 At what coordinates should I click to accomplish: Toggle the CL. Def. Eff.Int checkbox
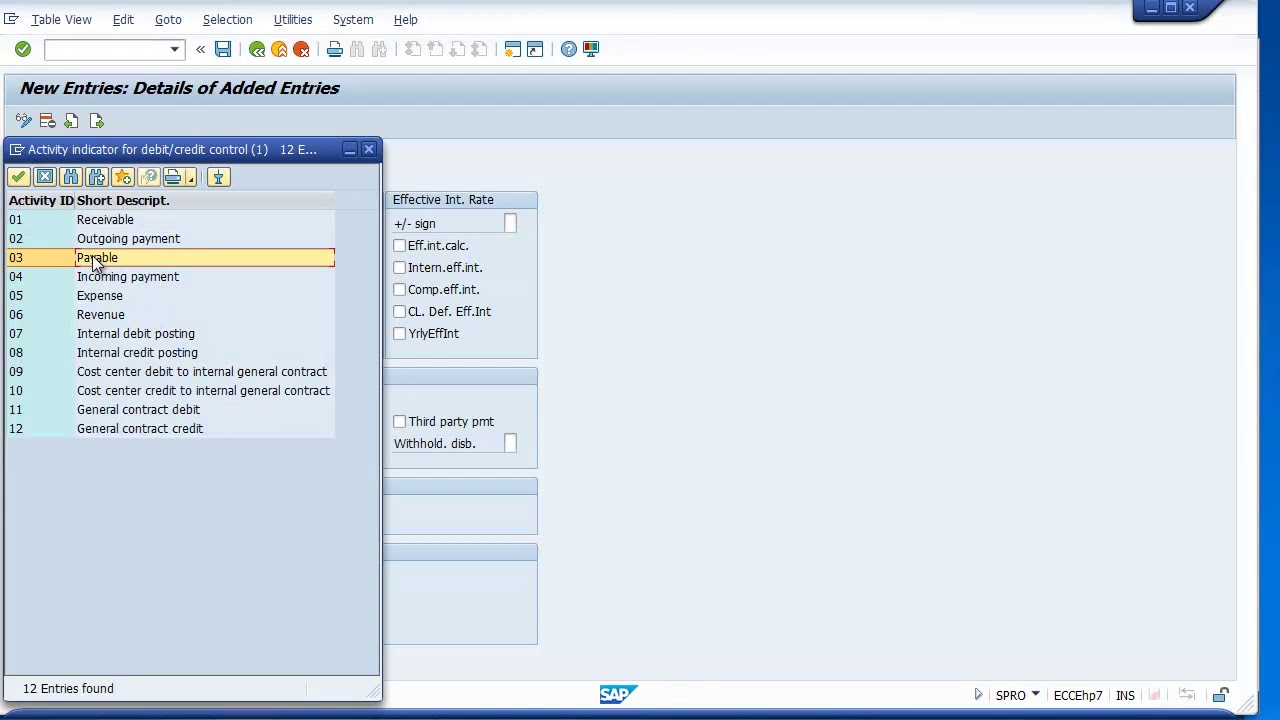coord(399,311)
